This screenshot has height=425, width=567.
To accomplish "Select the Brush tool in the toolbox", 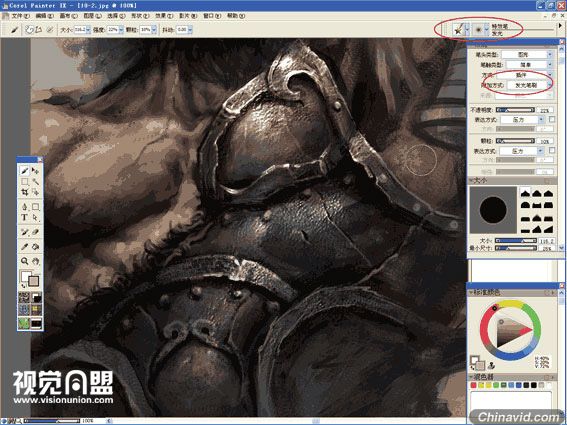I will pos(24,170).
